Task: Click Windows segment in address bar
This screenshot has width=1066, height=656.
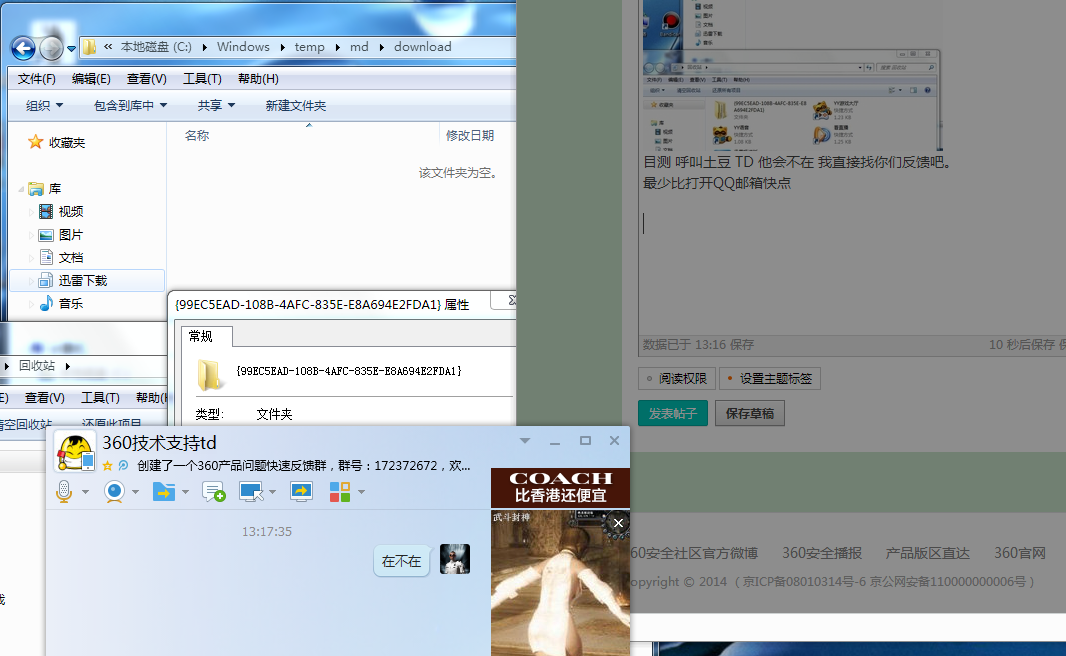Action: (243, 47)
